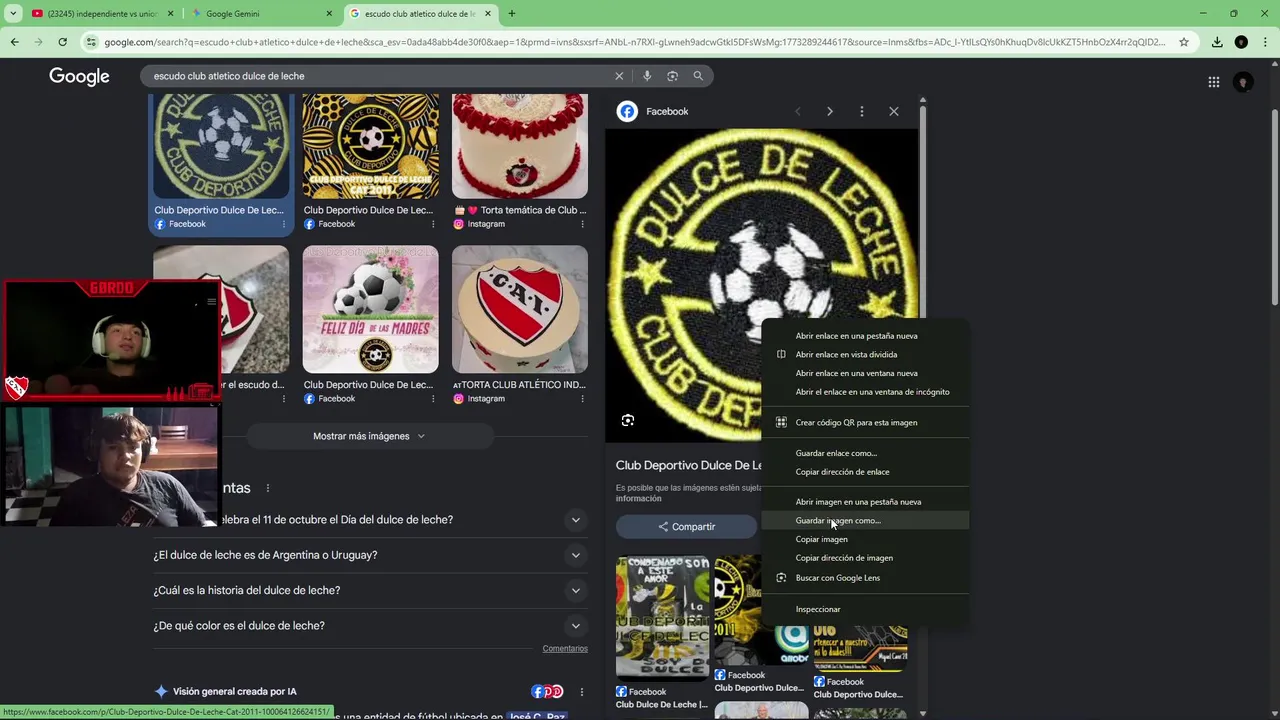The height and width of the screenshot is (720, 1280).
Task: Choose 'Copiar dirección de enlace'
Action: (x=866, y=472)
